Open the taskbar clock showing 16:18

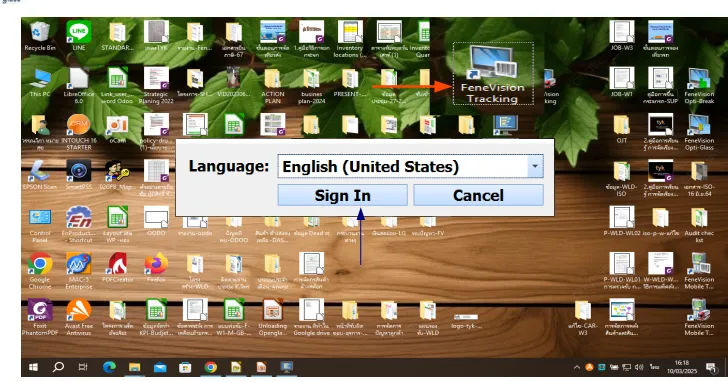(682, 367)
